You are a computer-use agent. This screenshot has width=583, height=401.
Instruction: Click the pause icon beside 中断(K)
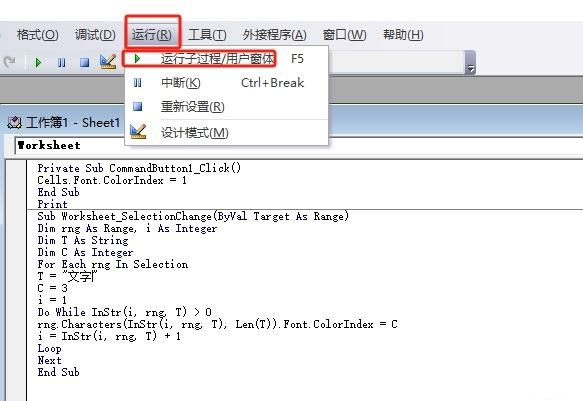(x=138, y=83)
